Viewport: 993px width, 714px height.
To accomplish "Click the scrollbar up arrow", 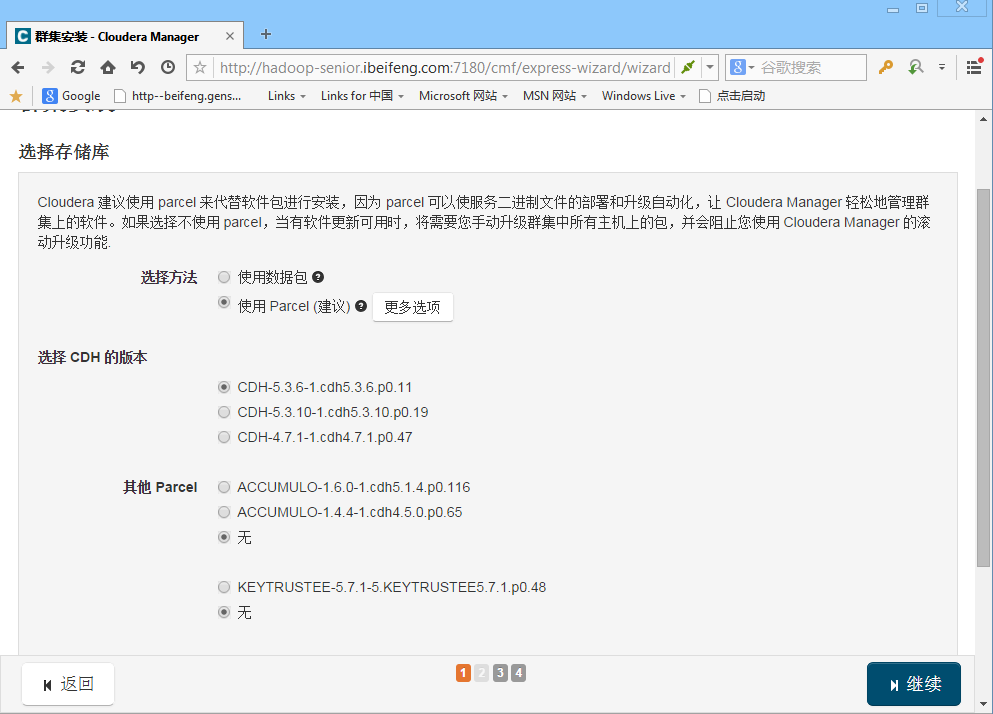I will pos(983,118).
